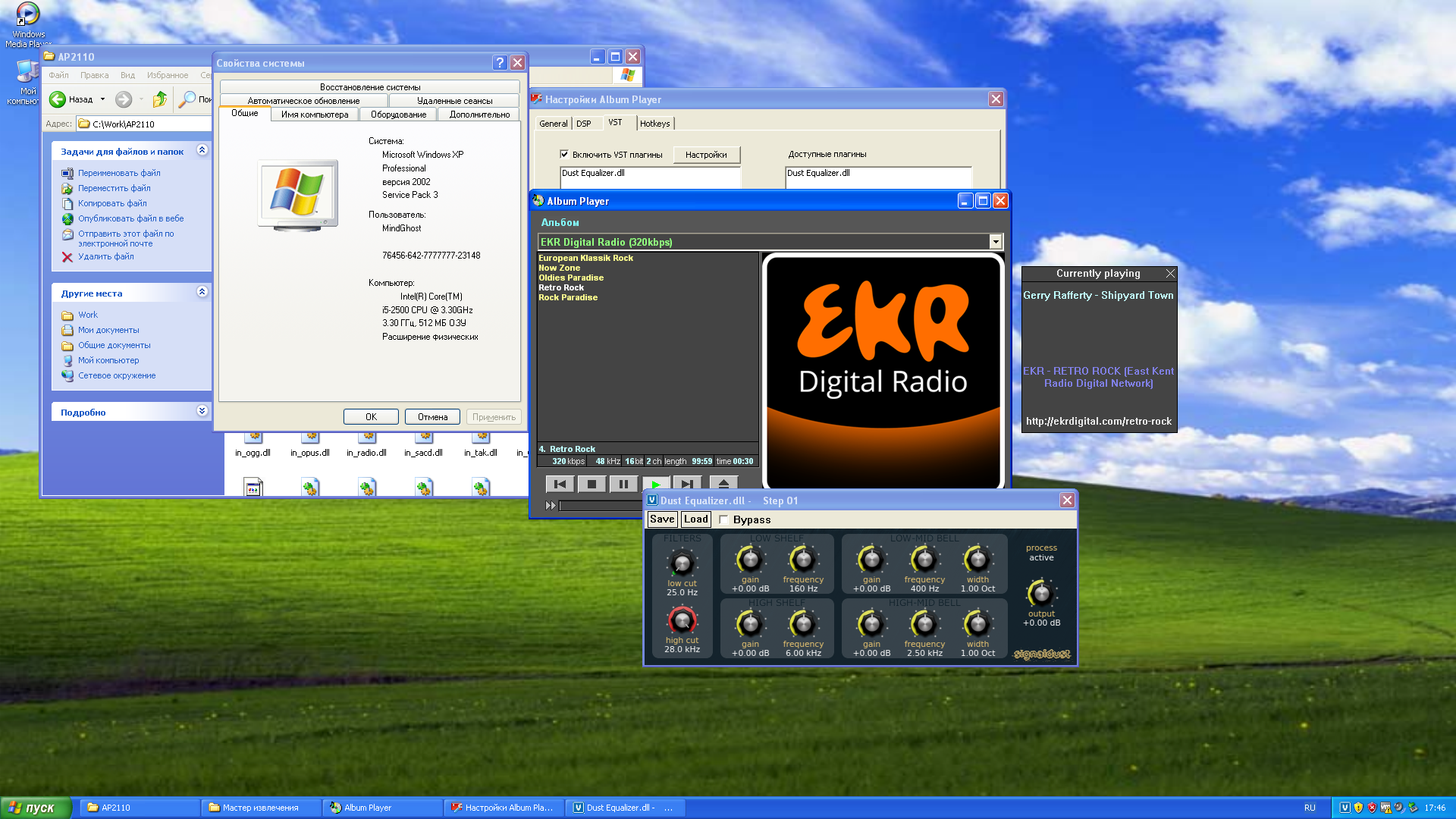The image size is (1456, 819).
Task: Click the output gain knob in Dust Equalizer
Action: (x=1041, y=593)
